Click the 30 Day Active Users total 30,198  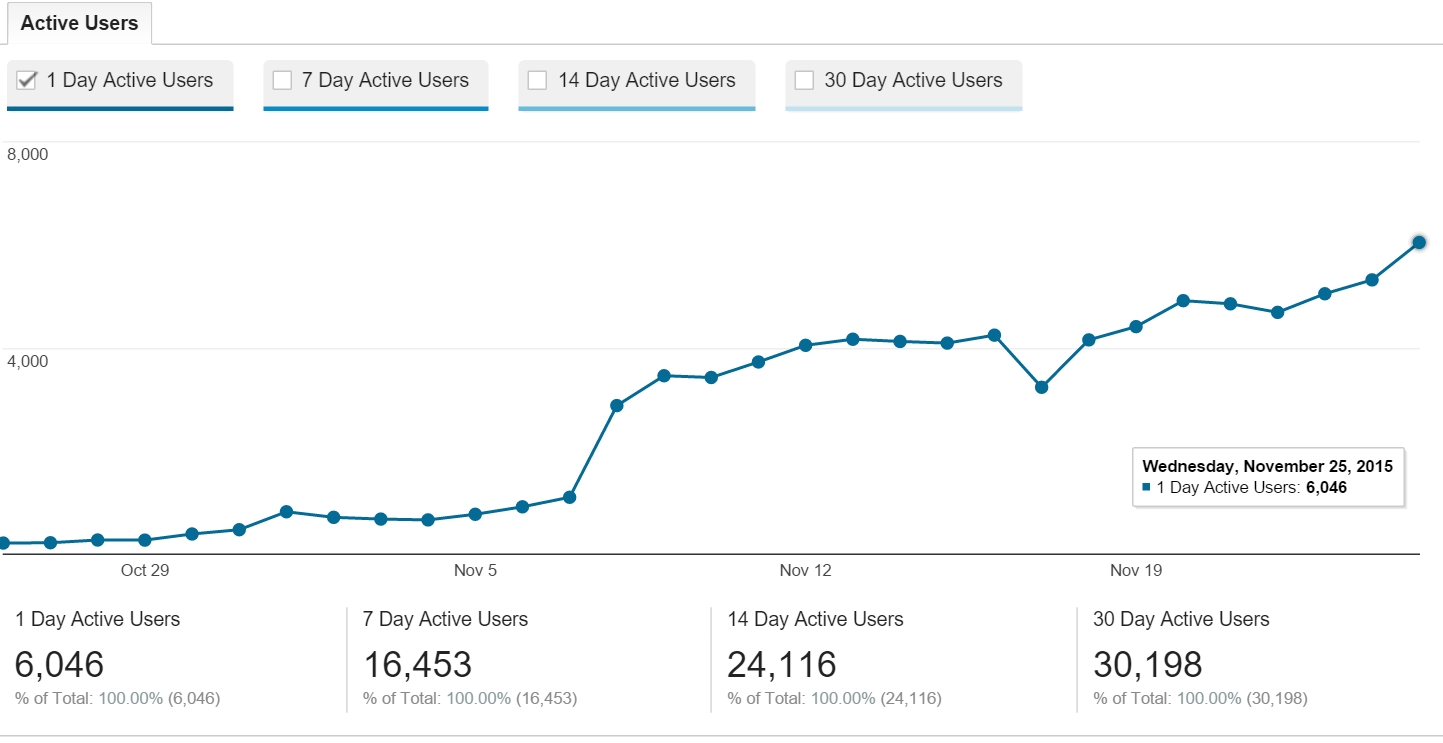pos(1147,664)
